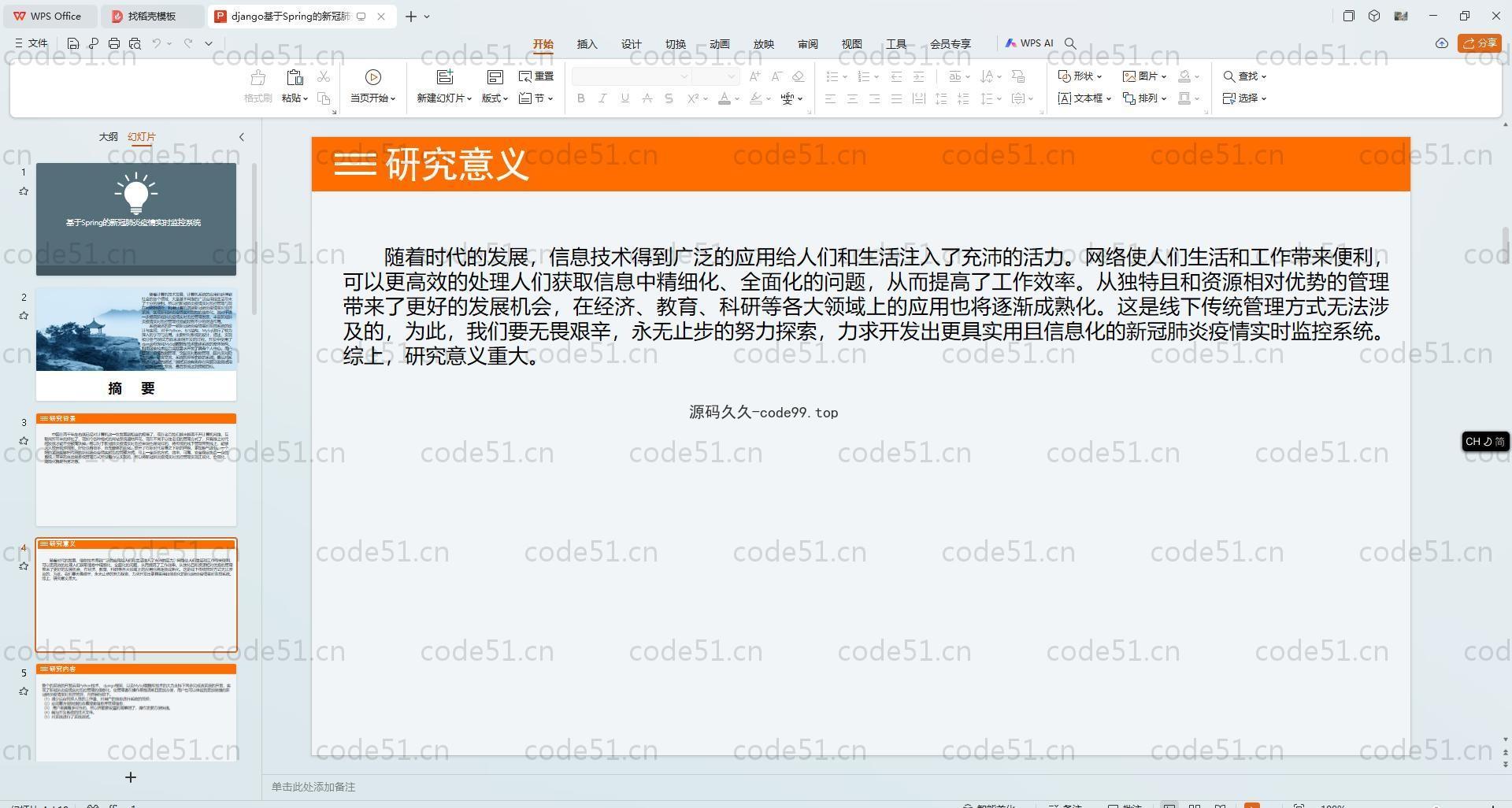The height and width of the screenshot is (808, 1512).
Task: Click the Print icon in quick toolbar
Action: (114, 43)
